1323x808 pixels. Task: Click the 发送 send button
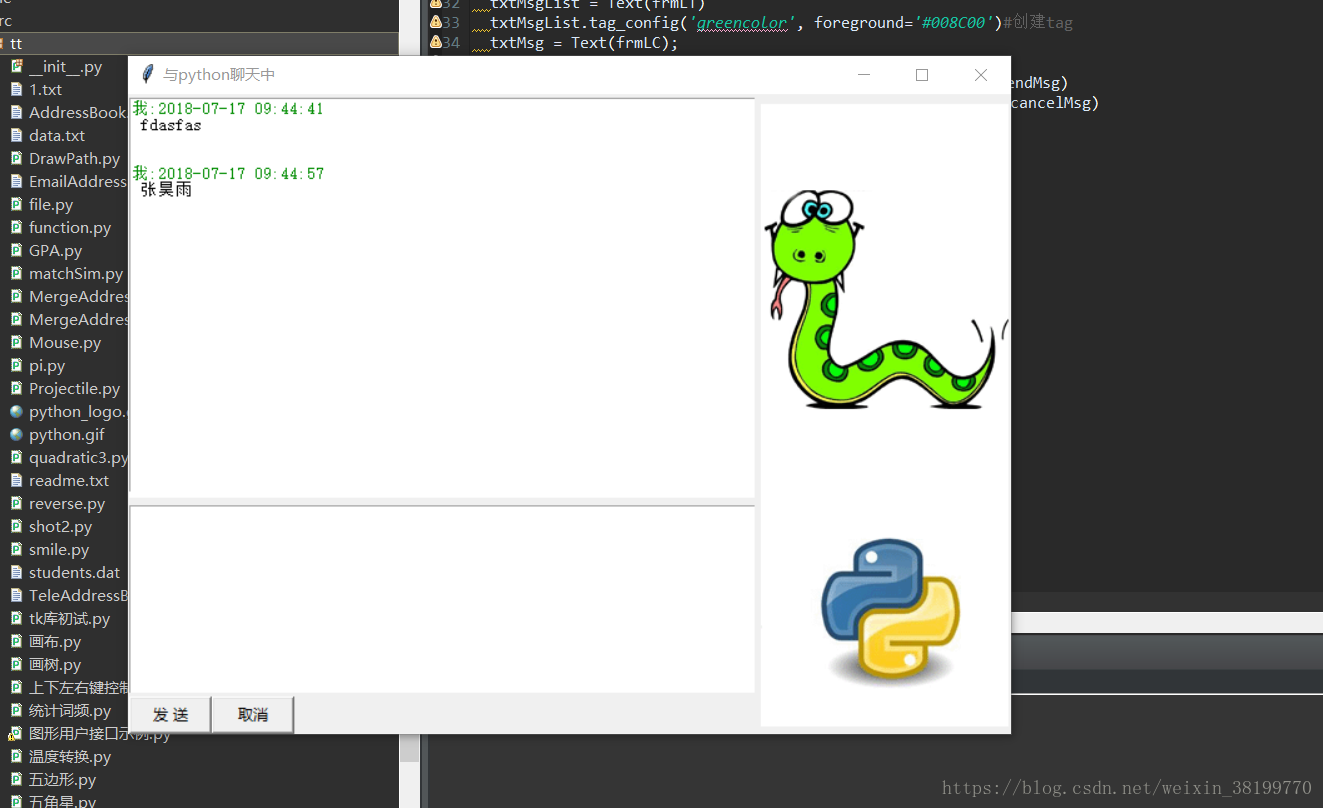[x=170, y=714]
